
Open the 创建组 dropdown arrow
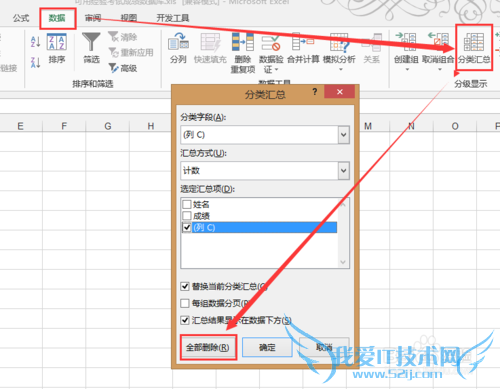pyautogui.click(x=407, y=70)
